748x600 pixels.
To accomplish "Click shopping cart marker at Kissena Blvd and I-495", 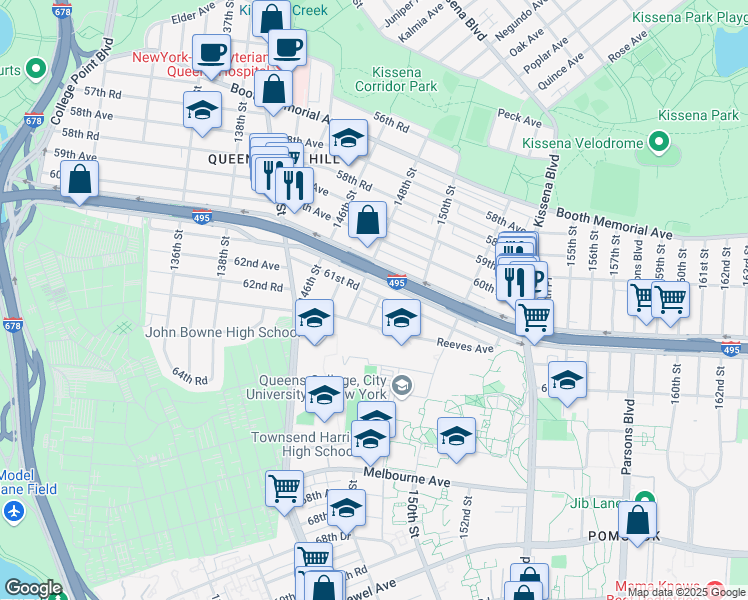I will point(534,321).
